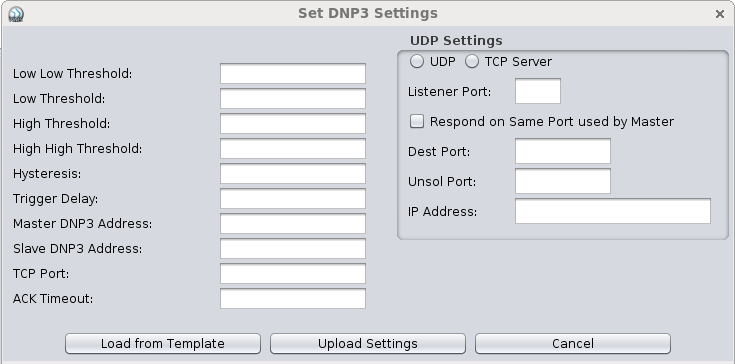Close the Set DNP3 Settings dialog
This screenshot has height=364, width=735.
pos(720,15)
